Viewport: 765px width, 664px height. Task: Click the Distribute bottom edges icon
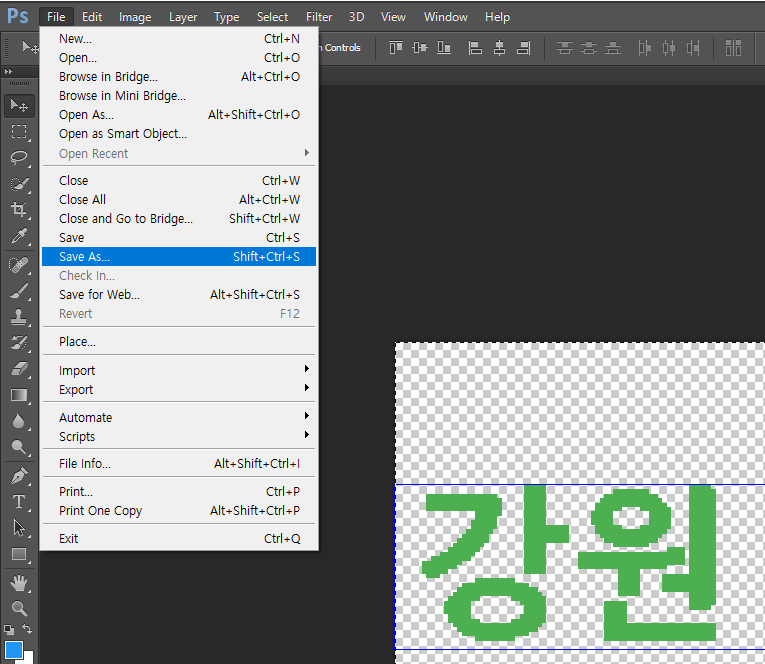click(x=613, y=48)
